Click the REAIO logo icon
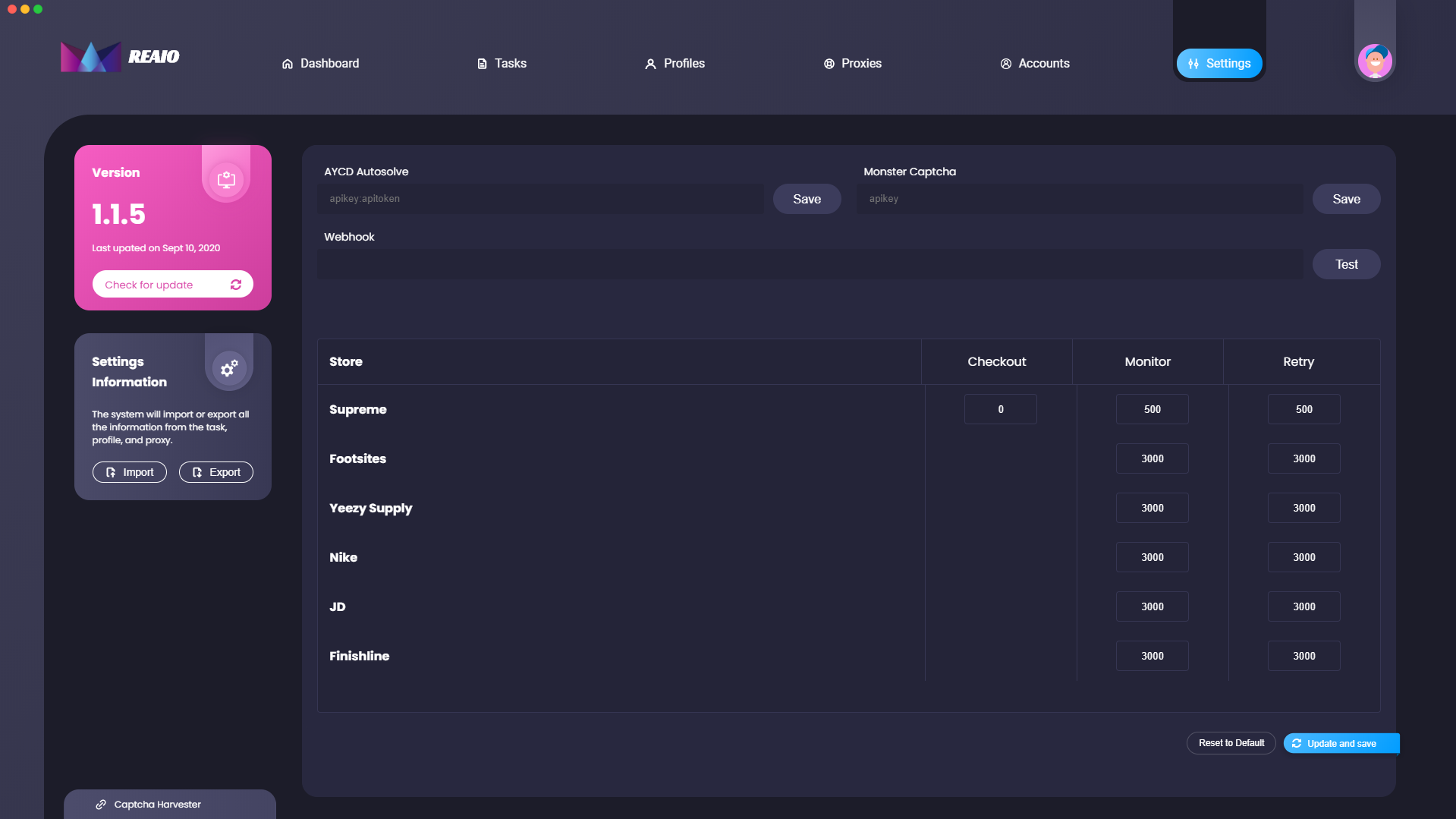Screen dimensions: 1456x819 pyautogui.click(x=90, y=57)
